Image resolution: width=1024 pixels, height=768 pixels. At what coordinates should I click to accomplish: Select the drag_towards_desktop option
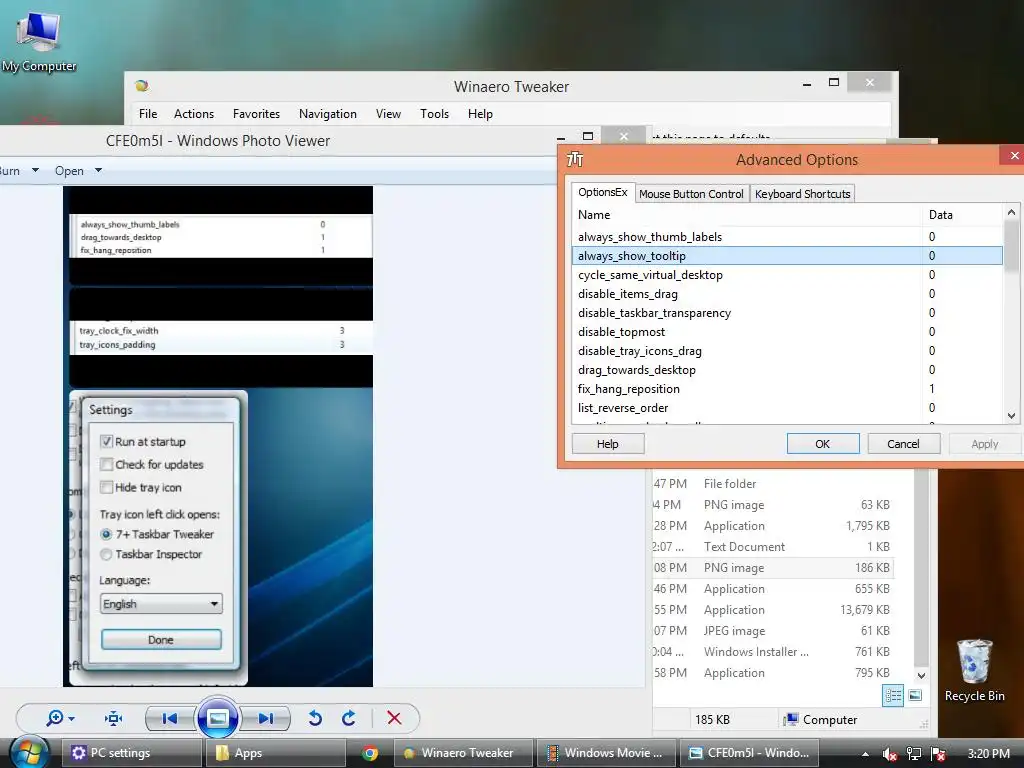pos(787,369)
